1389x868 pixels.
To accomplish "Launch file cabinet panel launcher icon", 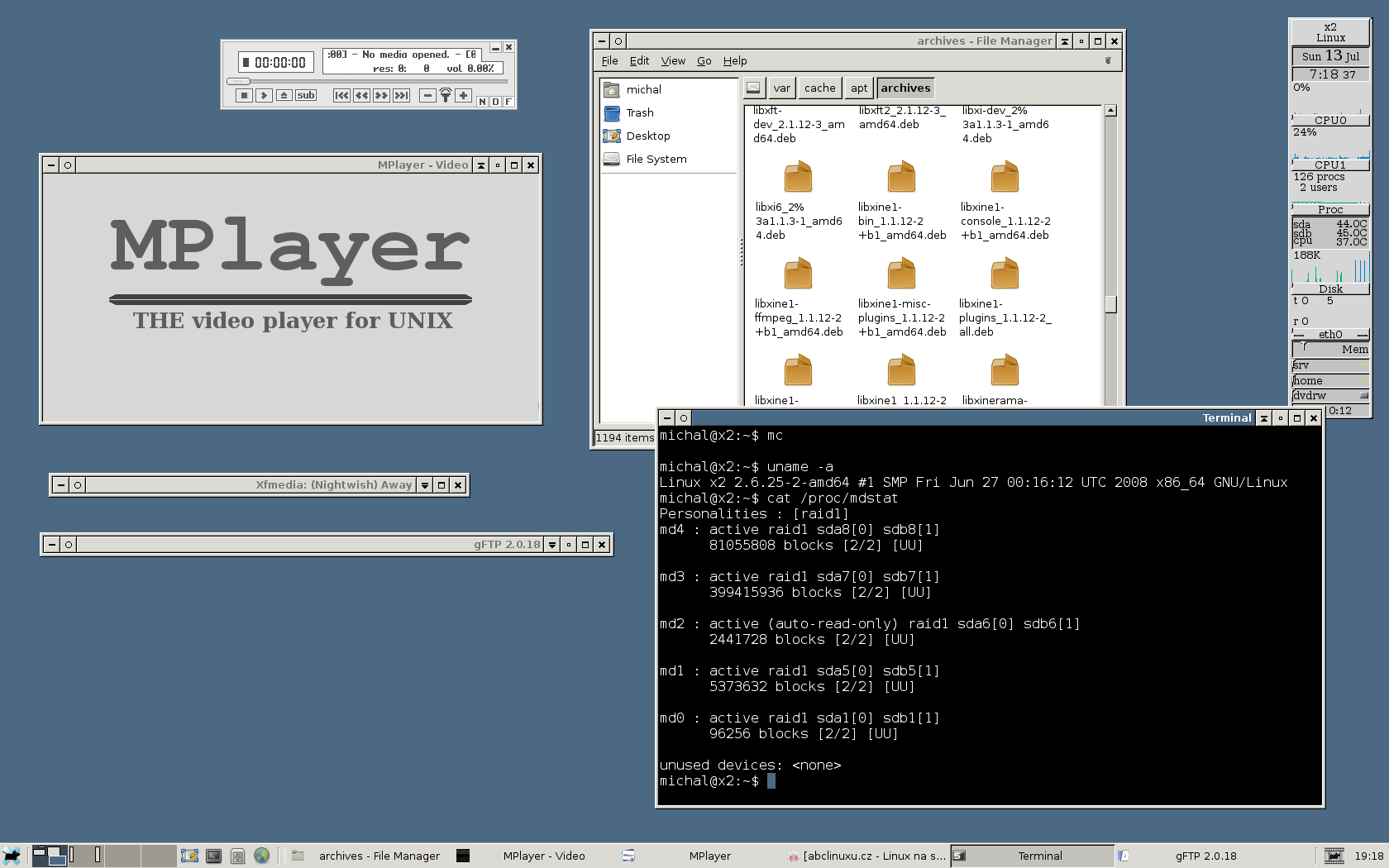I will [237, 856].
